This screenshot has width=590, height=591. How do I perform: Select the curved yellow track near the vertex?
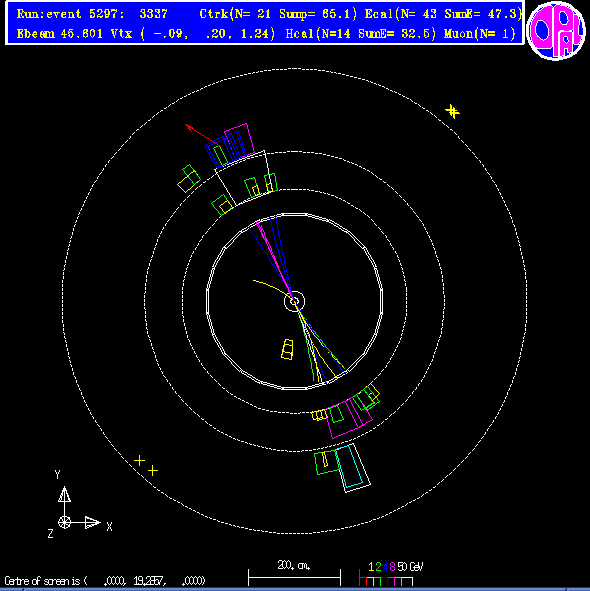(x=272, y=288)
